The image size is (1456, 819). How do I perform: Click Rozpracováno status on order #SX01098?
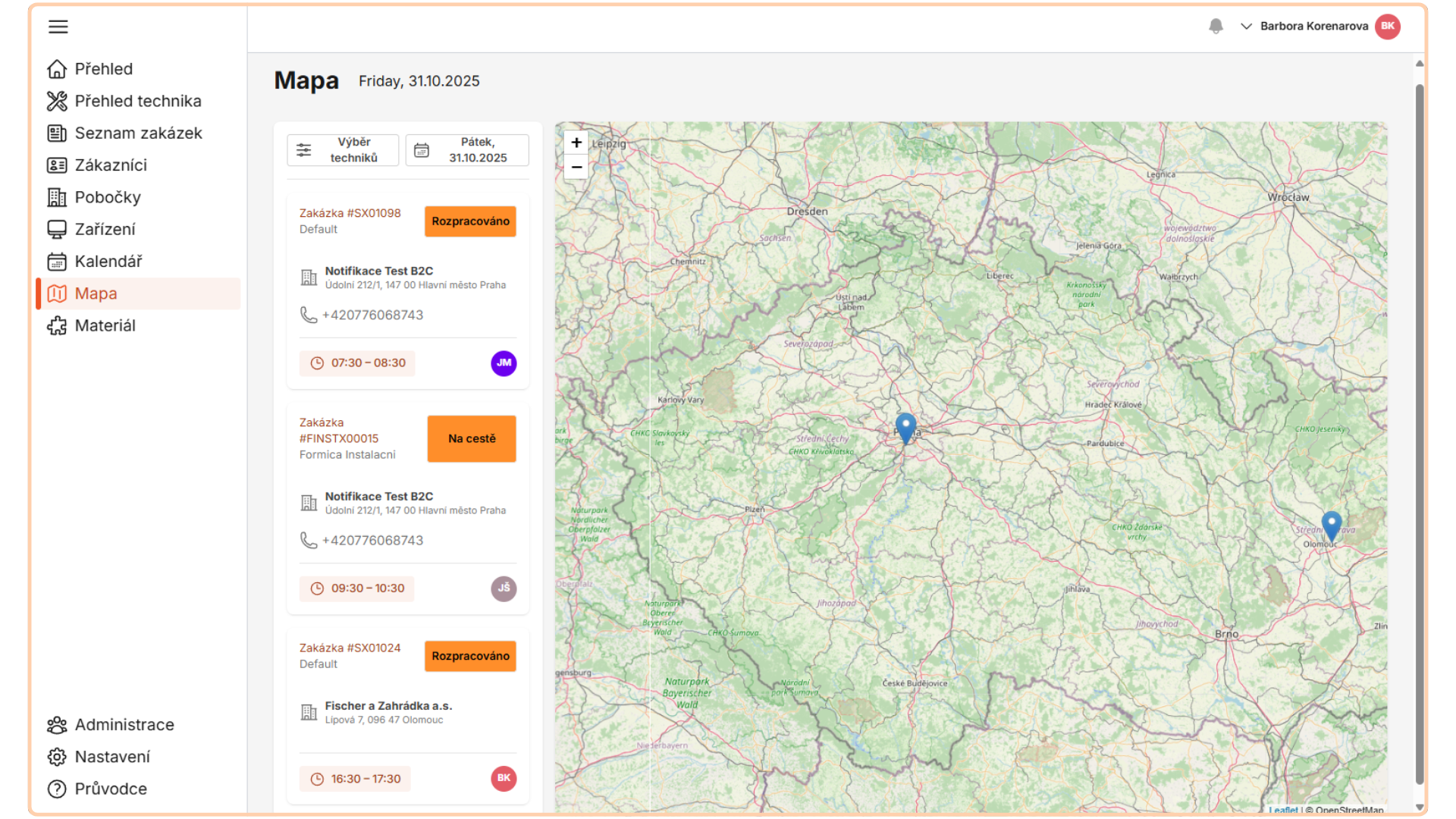470,221
